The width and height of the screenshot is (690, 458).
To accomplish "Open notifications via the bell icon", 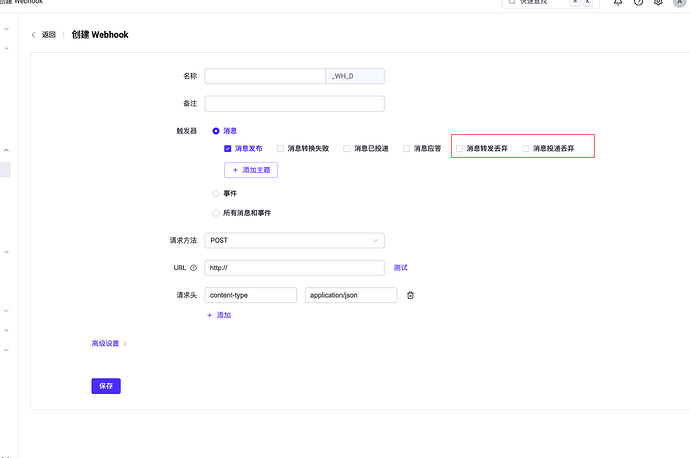I will point(618,2).
